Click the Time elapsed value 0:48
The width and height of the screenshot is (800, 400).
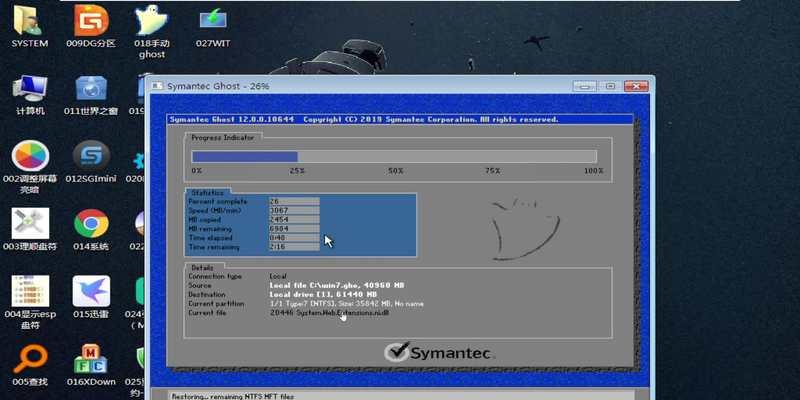point(294,238)
